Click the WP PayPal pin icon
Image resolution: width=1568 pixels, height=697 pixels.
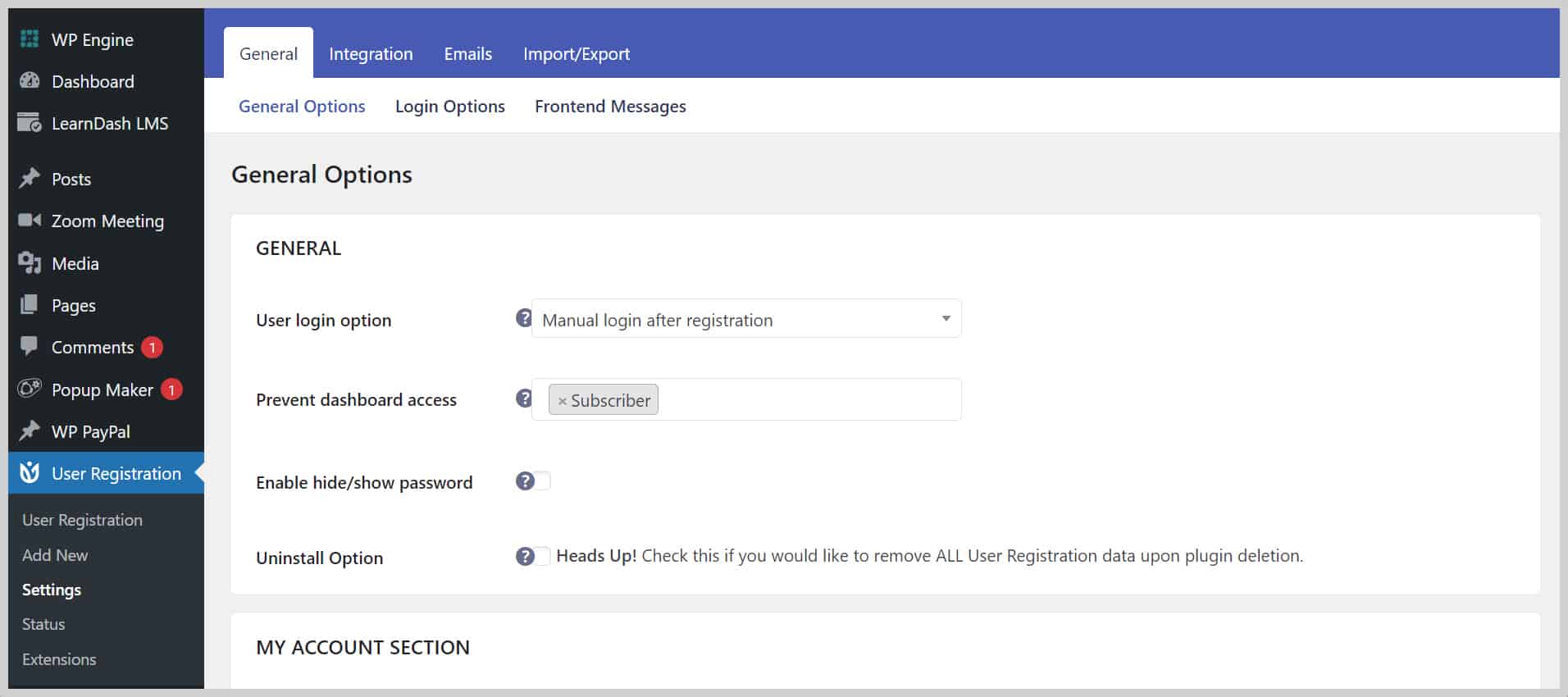30,430
